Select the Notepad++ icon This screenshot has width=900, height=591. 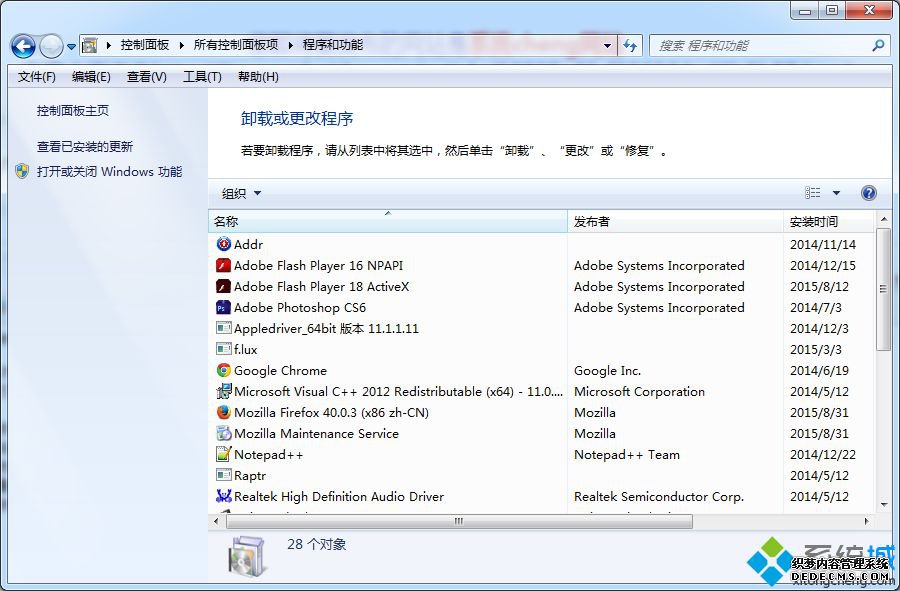click(223, 454)
